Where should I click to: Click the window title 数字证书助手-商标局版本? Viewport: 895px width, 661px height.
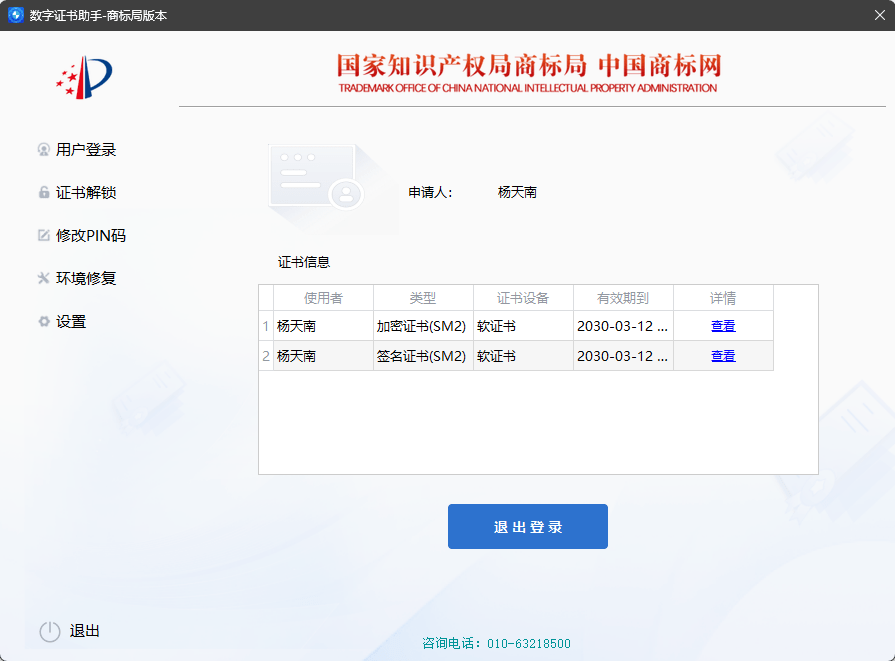click(98, 15)
